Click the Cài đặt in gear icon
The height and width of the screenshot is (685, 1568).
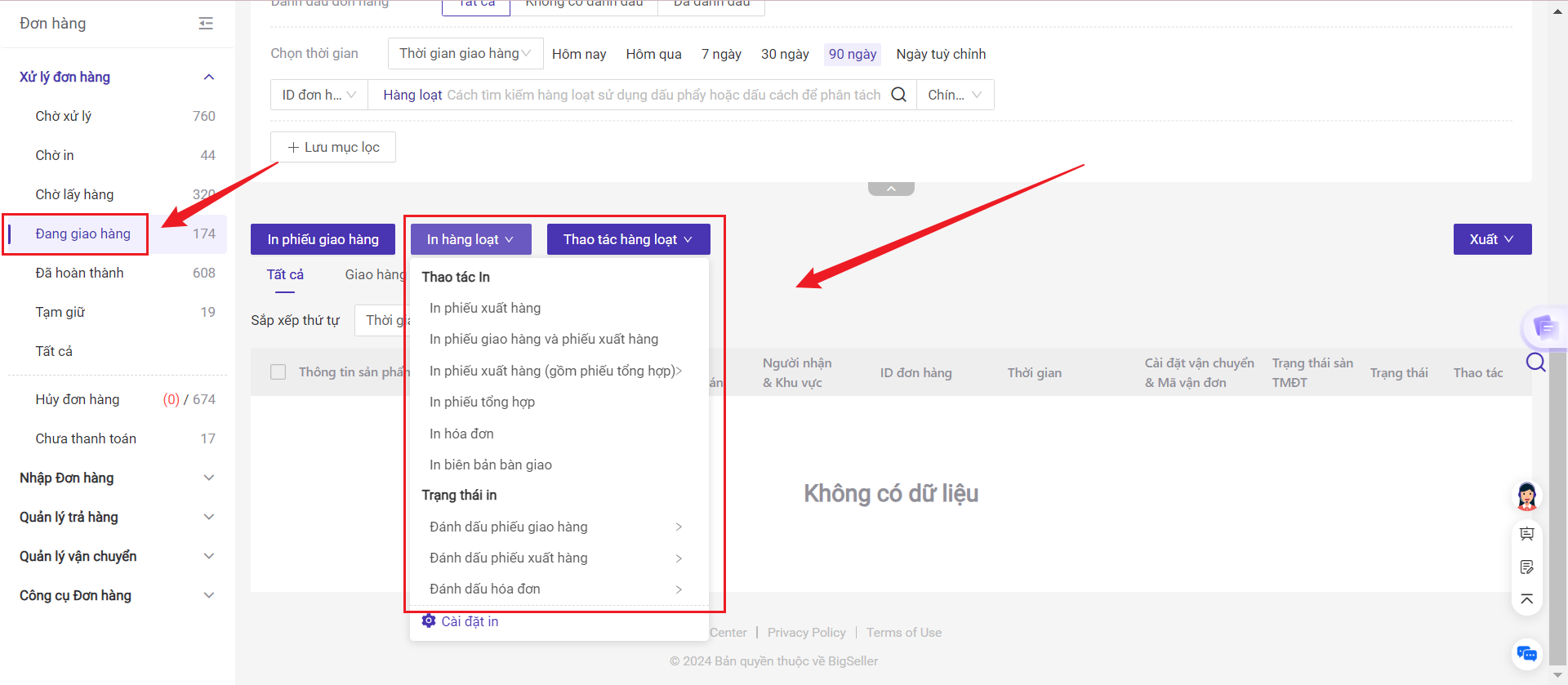[x=429, y=621]
